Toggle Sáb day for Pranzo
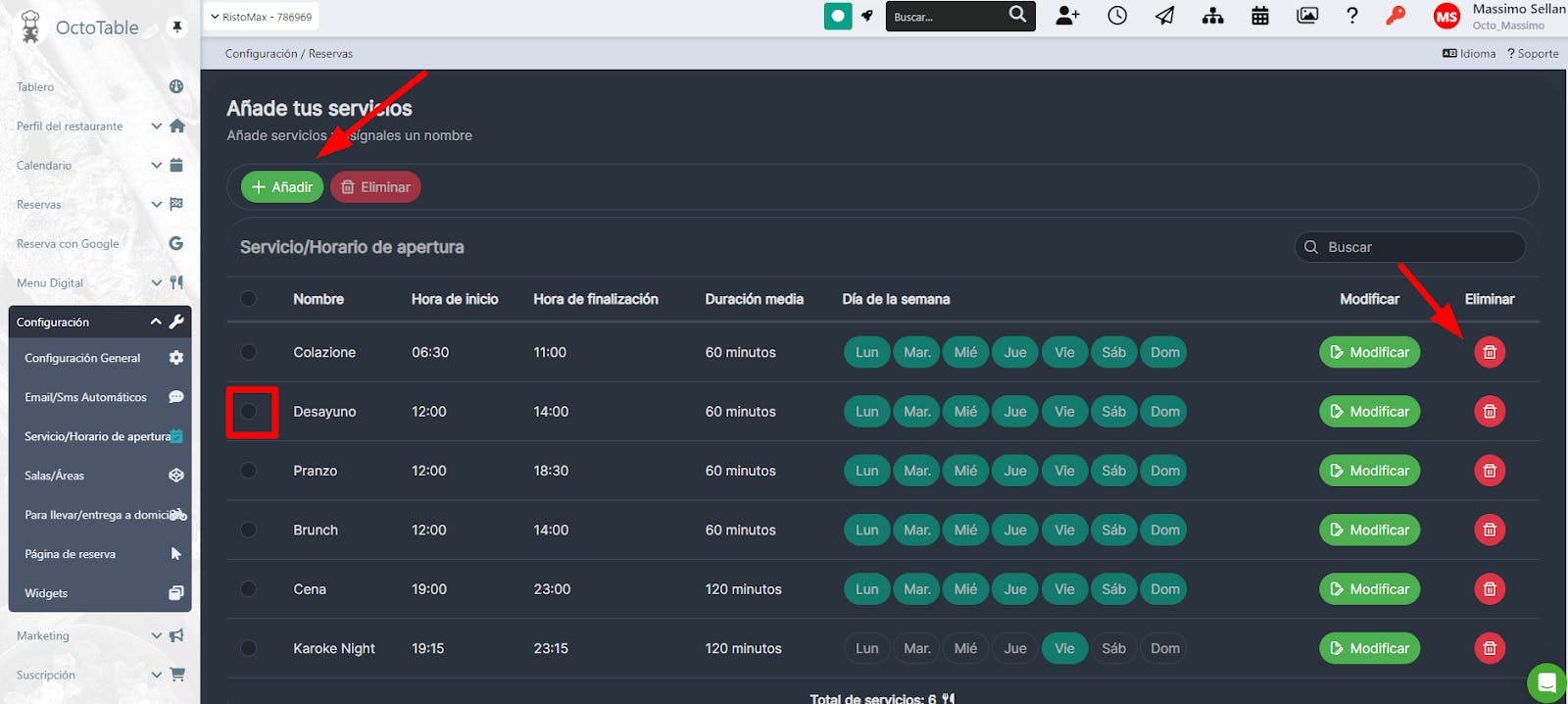 coord(1114,471)
